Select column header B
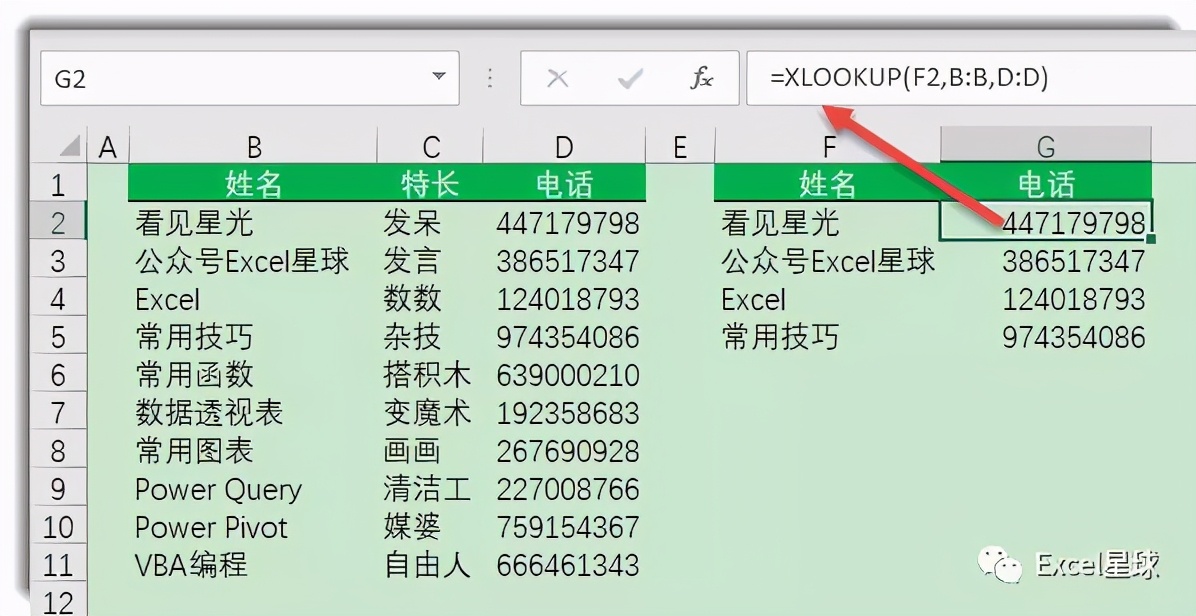The image size is (1196, 616). click(253, 143)
